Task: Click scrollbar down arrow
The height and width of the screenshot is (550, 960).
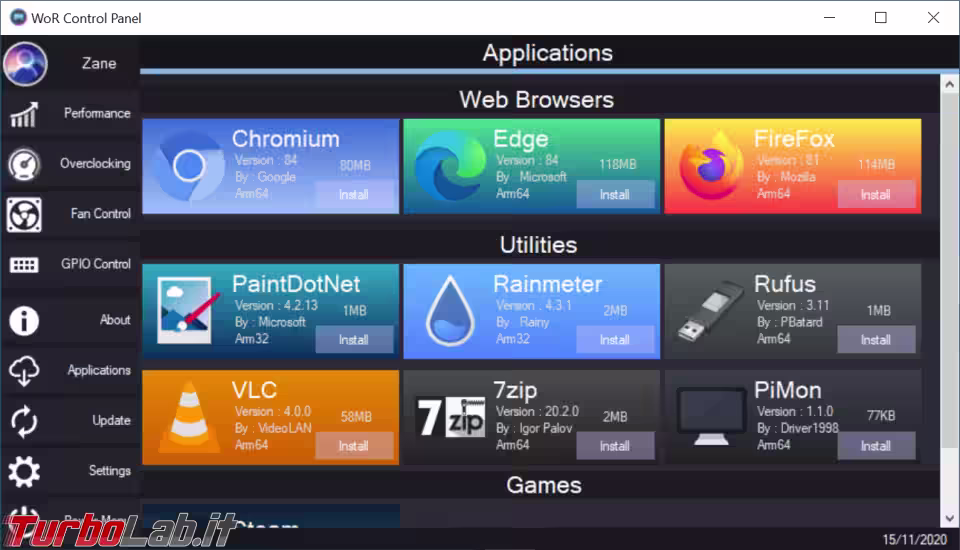Action: tap(950, 518)
